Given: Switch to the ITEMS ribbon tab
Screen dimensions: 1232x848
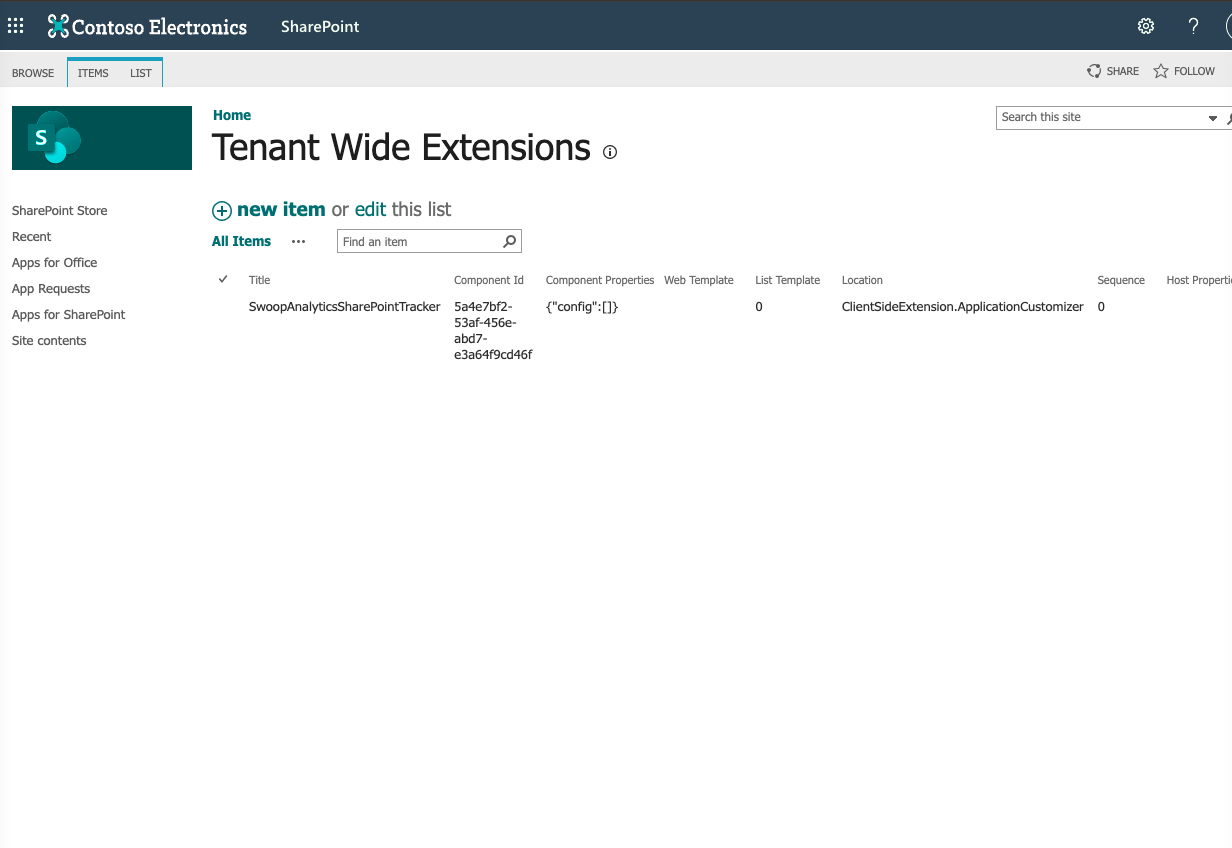Looking at the screenshot, I should pyautogui.click(x=93, y=73).
